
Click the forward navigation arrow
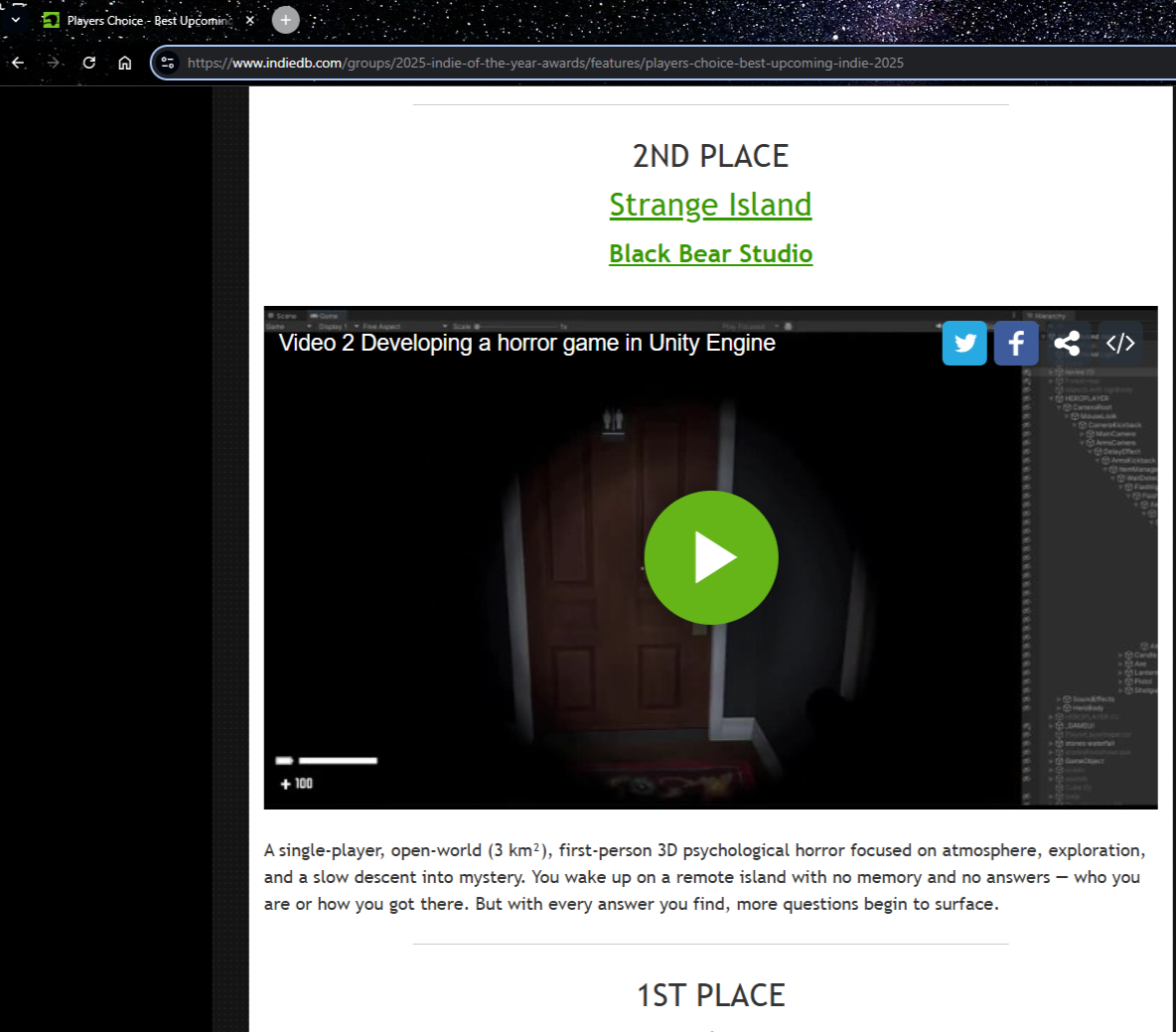click(54, 63)
